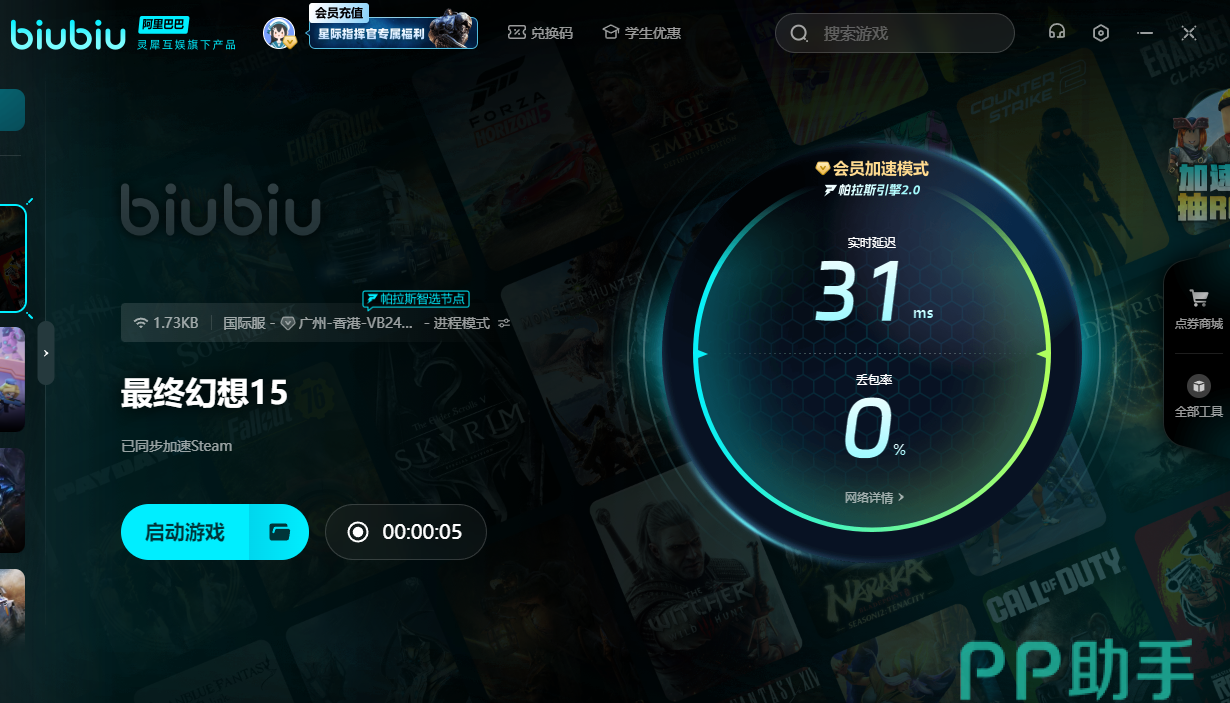1230x703 pixels.
Task: Open the 点券商城 shopping cart
Action: click(x=1198, y=308)
